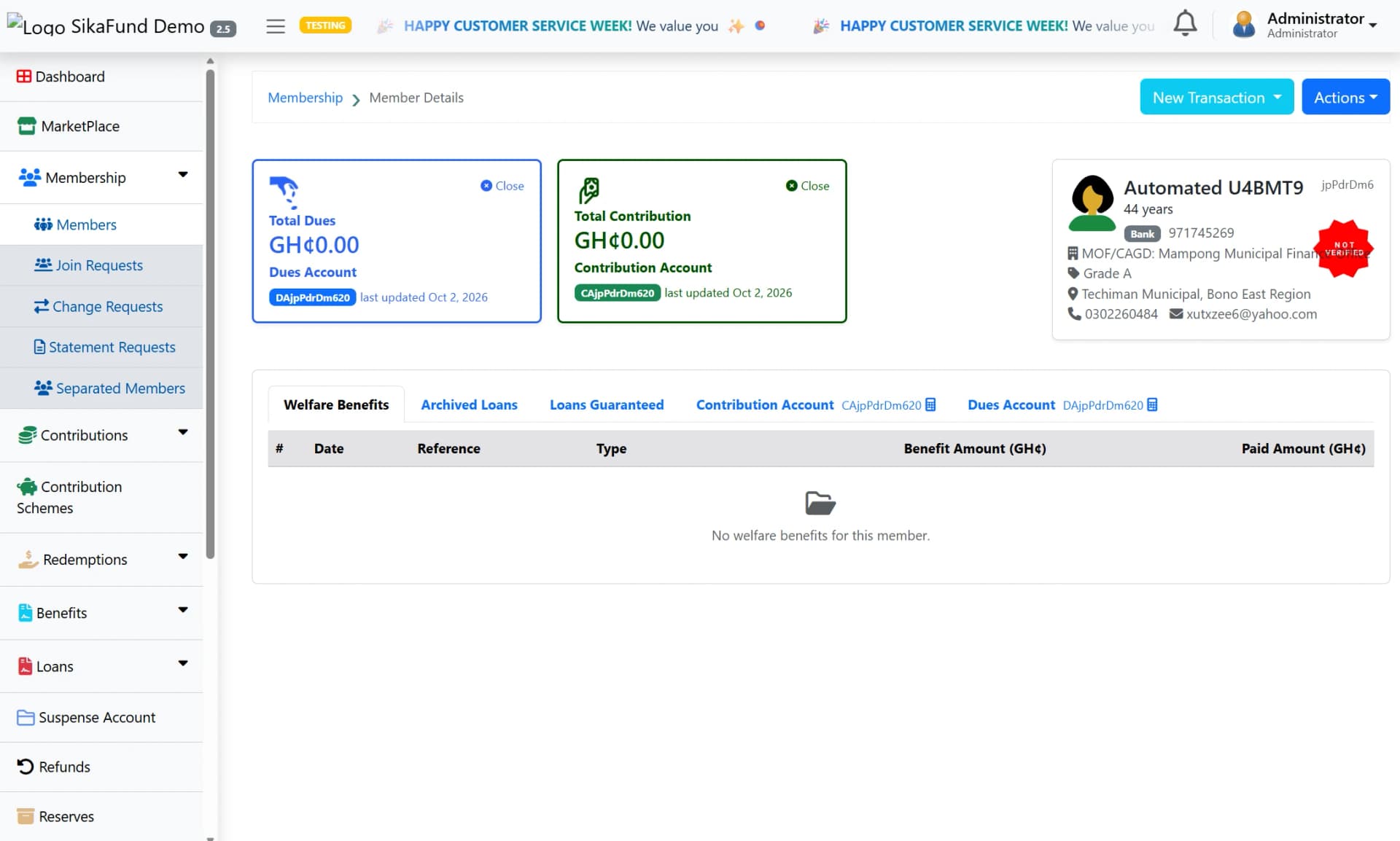Image resolution: width=1400 pixels, height=841 pixels.
Task: Click the sidebar scroll-up arrow
Action: click(x=210, y=61)
